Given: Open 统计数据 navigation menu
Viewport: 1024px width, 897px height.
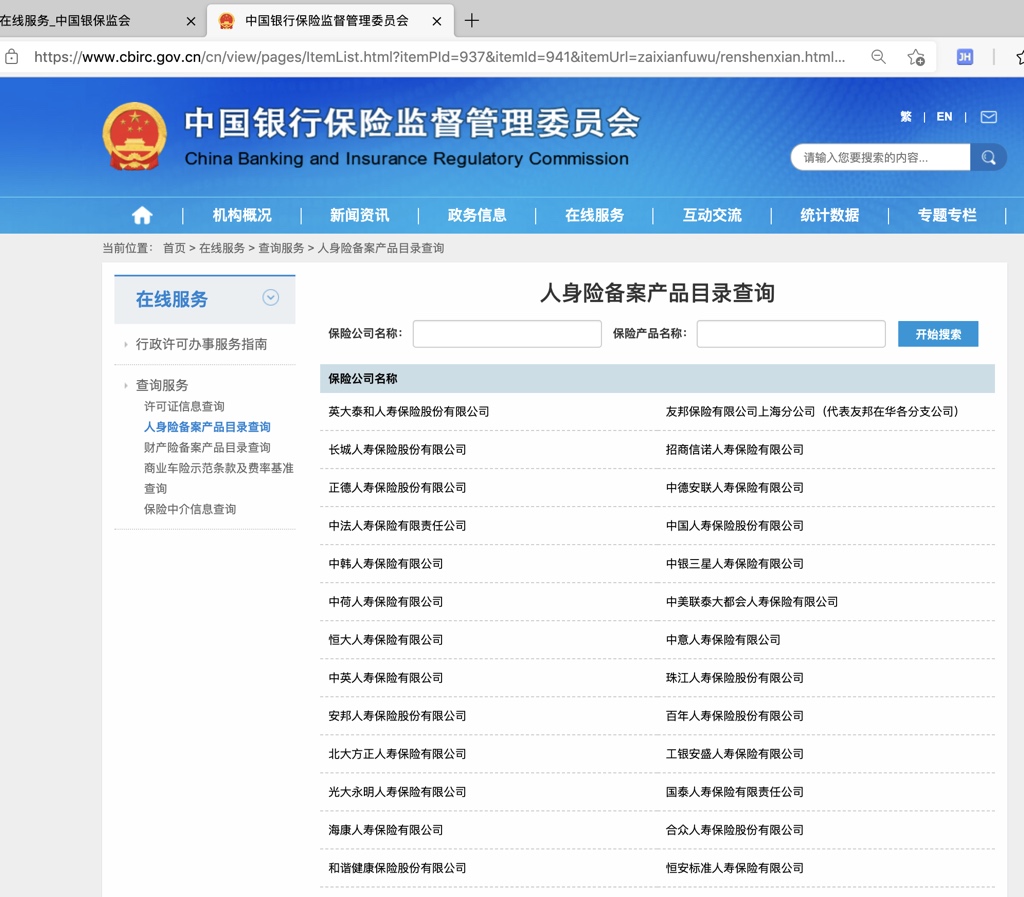Looking at the screenshot, I should pos(829,215).
